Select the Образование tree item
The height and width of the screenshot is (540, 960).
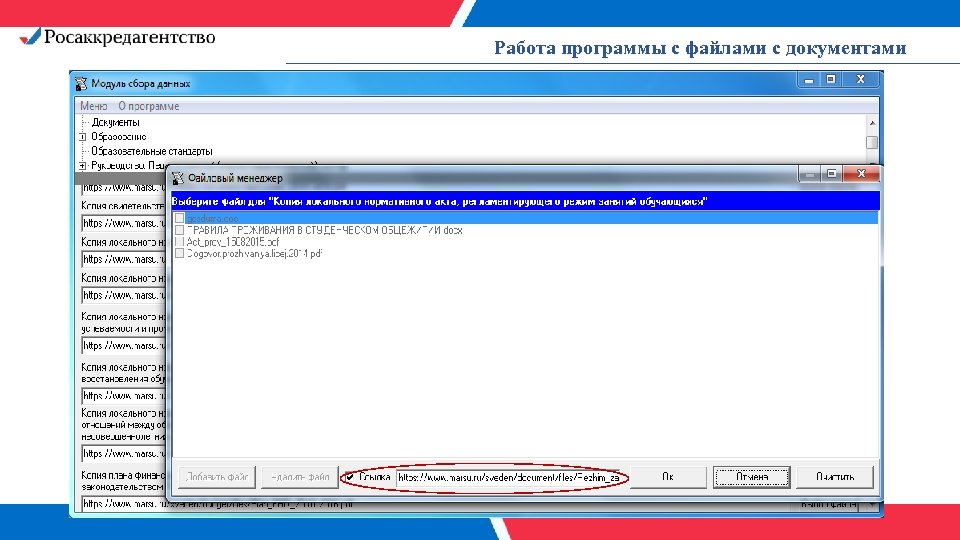119,137
